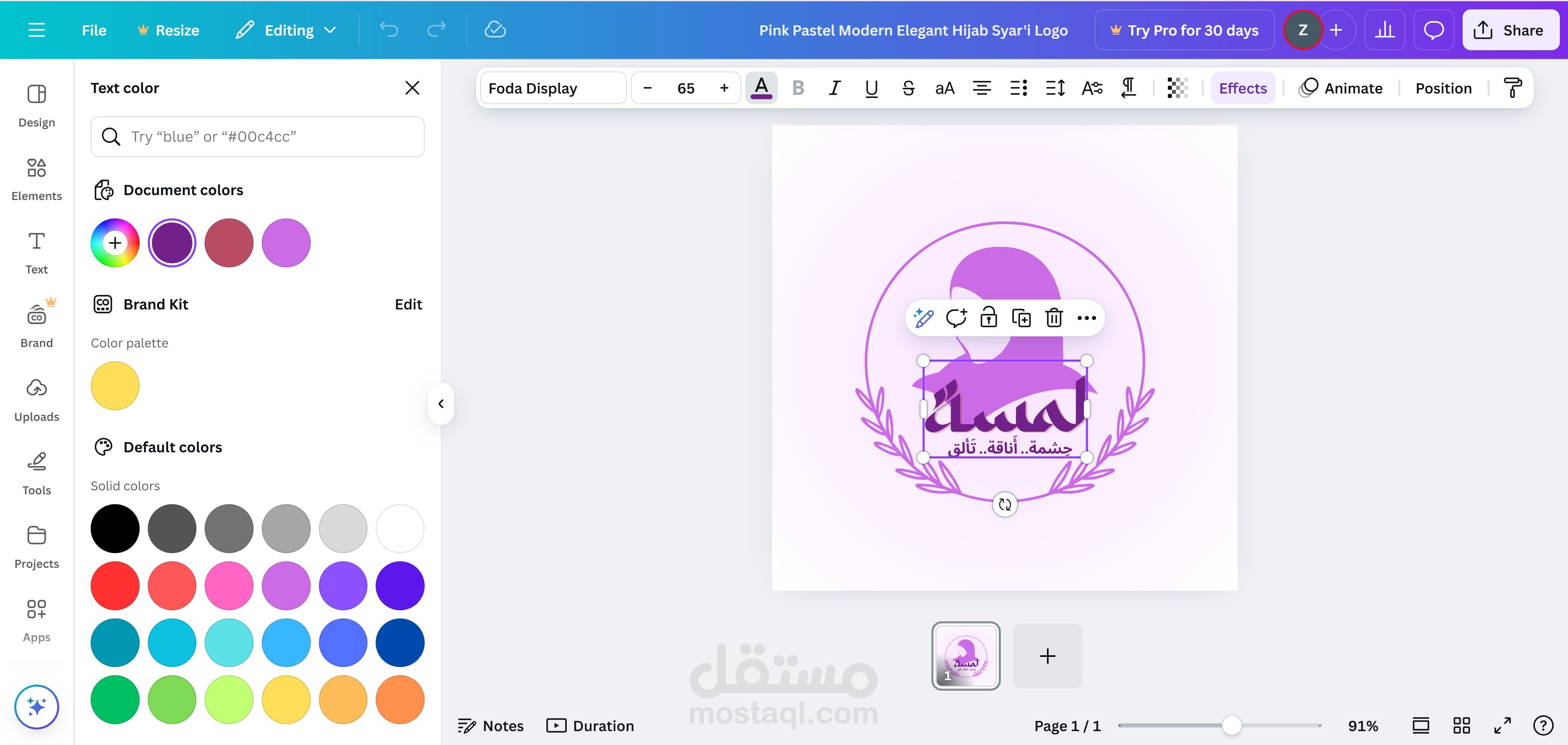This screenshot has width=1568, height=745.
Task: Click the copy style paint roller icon
Action: 1512,88
